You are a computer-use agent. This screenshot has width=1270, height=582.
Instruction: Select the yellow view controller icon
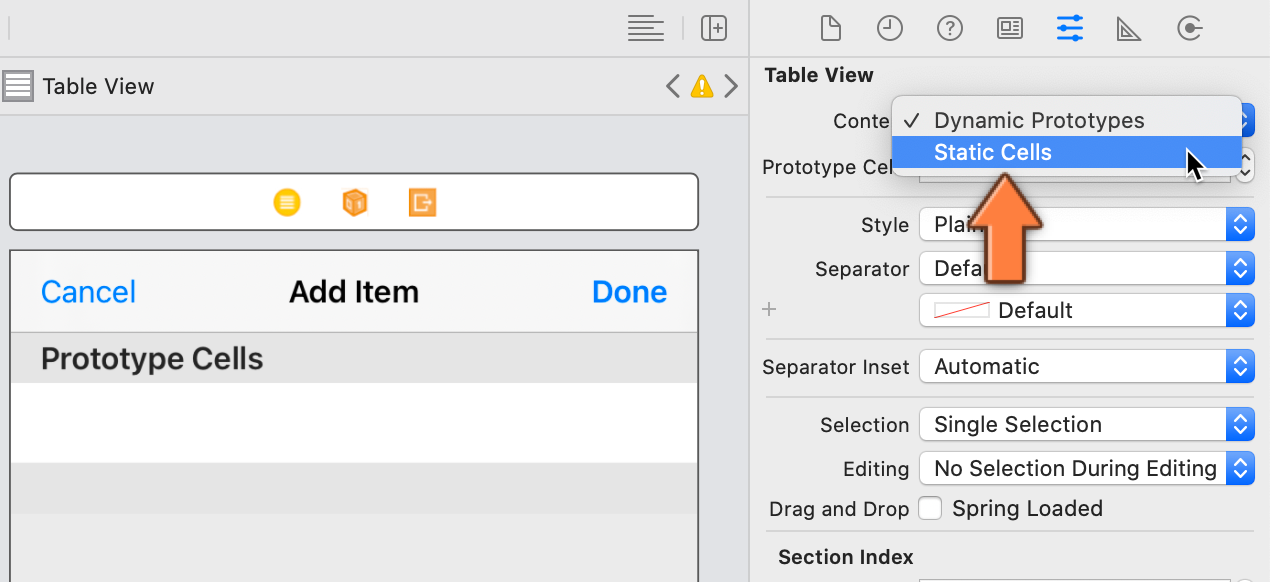[287, 203]
